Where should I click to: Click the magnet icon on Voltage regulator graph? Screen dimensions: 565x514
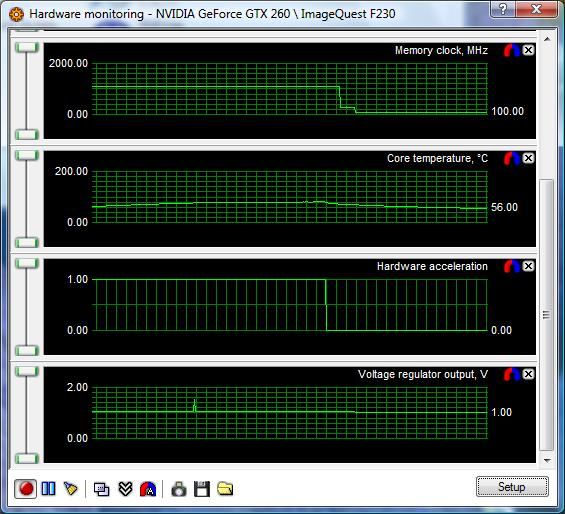(512, 374)
